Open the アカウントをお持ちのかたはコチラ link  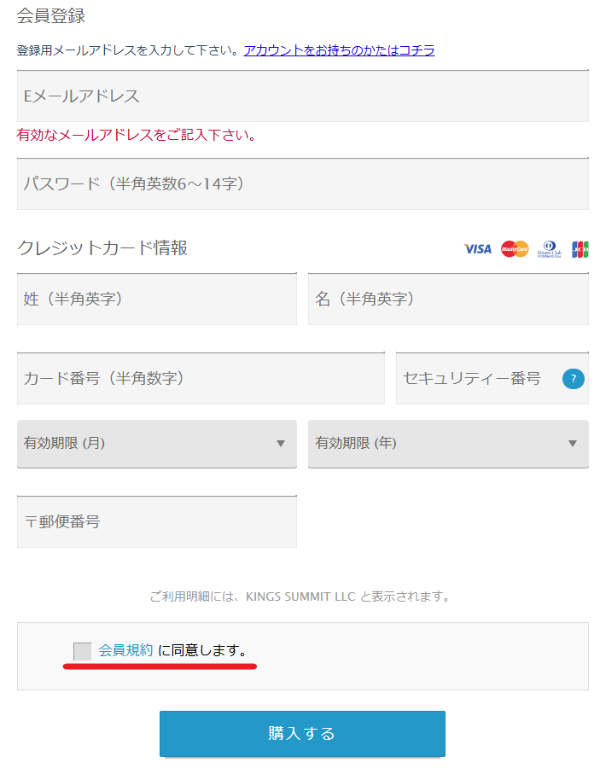339,50
